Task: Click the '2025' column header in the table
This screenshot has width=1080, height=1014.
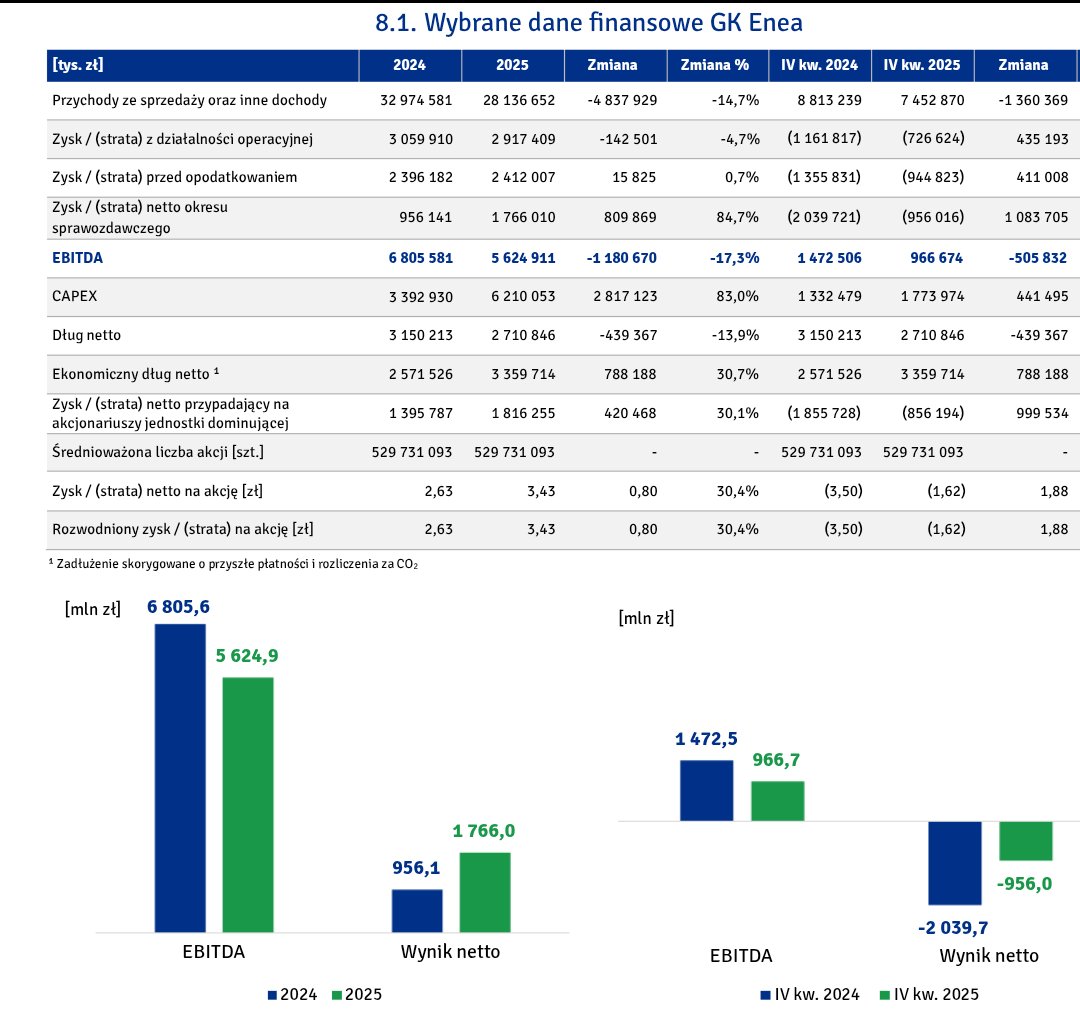Action: pyautogui.click(x=512, y=65)
